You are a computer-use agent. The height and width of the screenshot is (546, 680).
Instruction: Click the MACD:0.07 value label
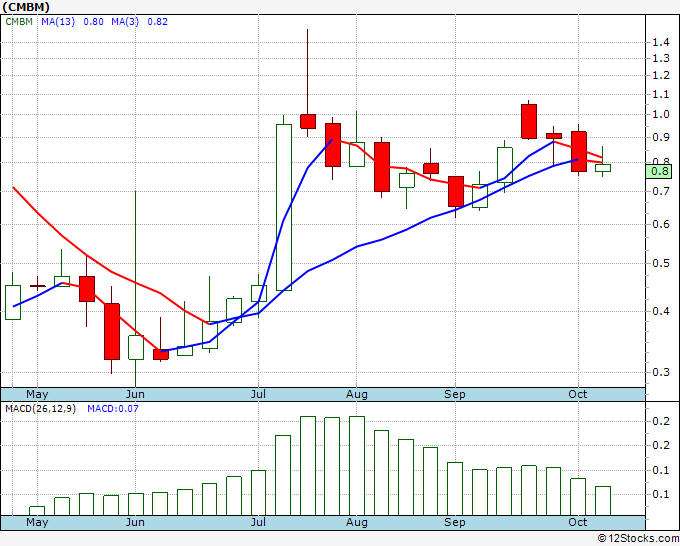[114, 409]
